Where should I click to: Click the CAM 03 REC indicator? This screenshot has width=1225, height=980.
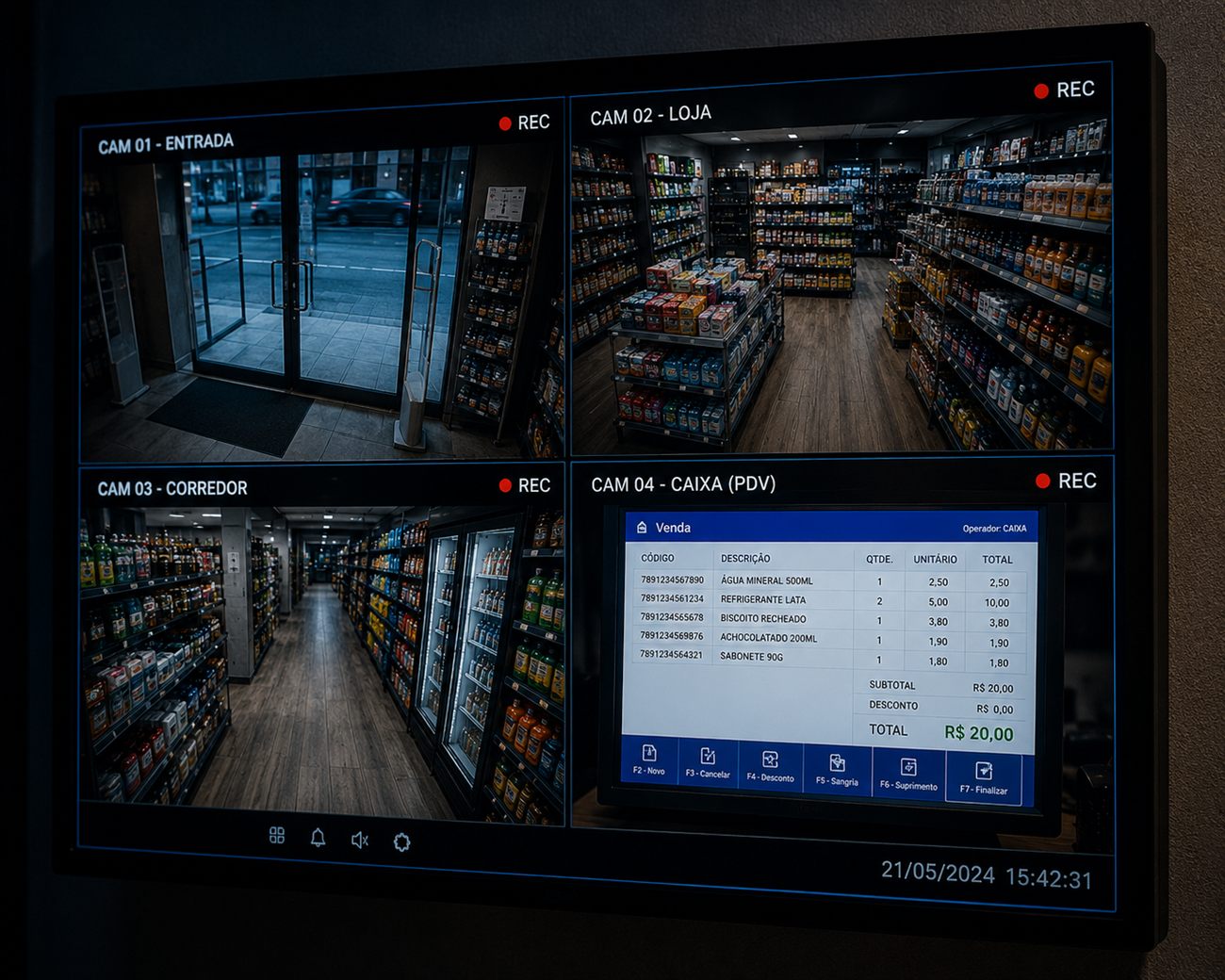525,485
